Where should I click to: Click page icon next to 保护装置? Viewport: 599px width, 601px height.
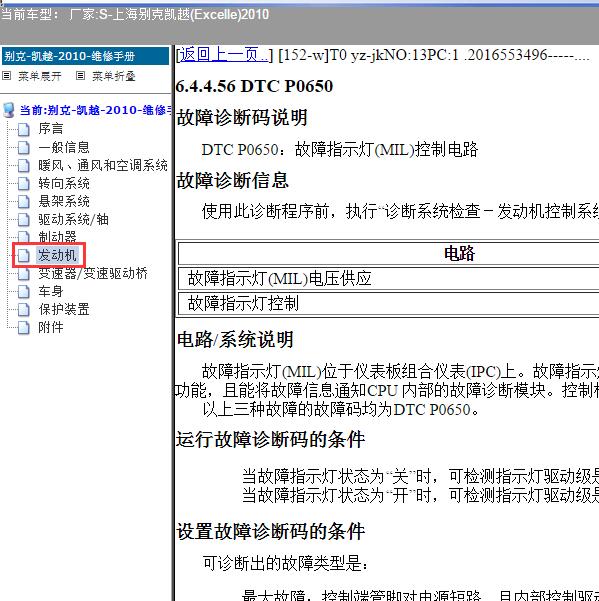[x=24, y=310]
